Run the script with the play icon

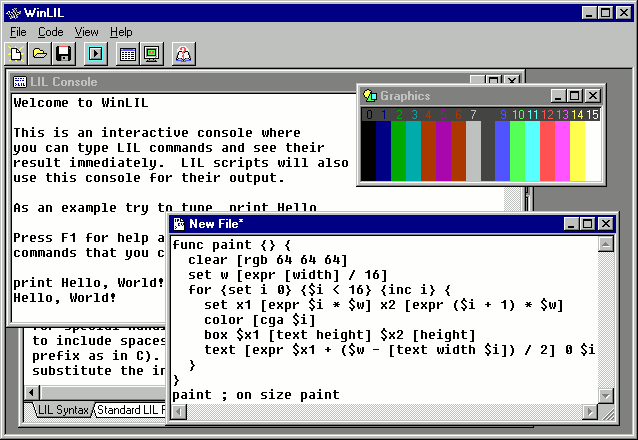95,54
